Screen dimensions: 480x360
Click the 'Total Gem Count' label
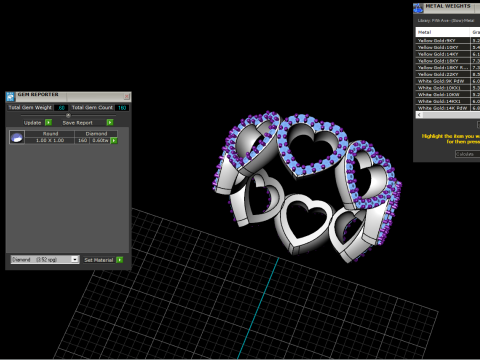point(92,107)
